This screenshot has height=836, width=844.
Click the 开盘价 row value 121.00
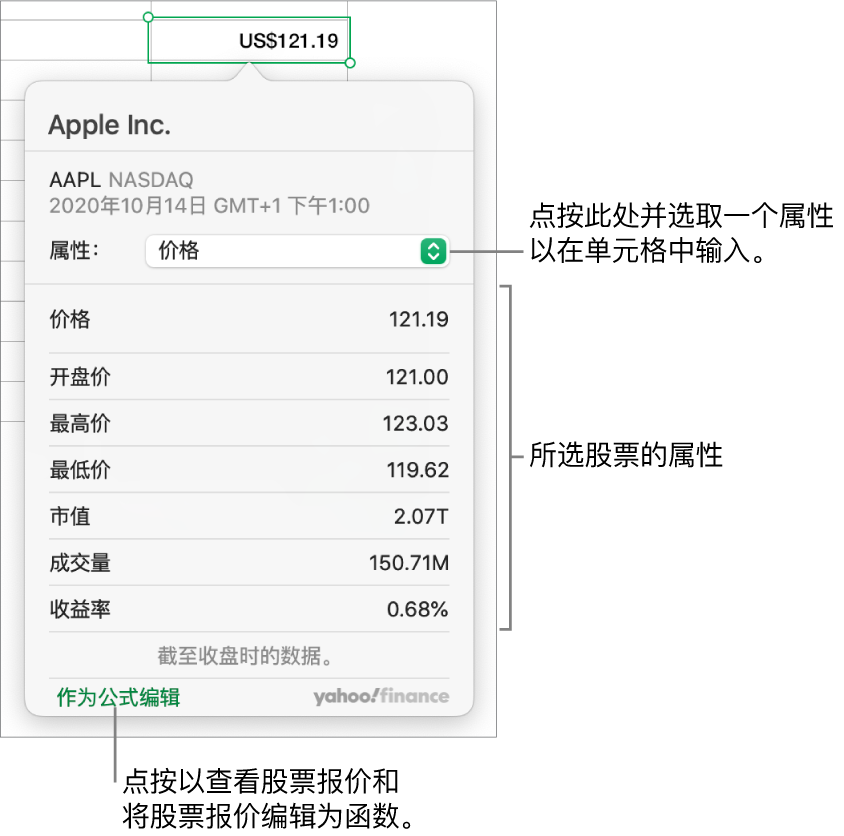click(x=417, y=377)
